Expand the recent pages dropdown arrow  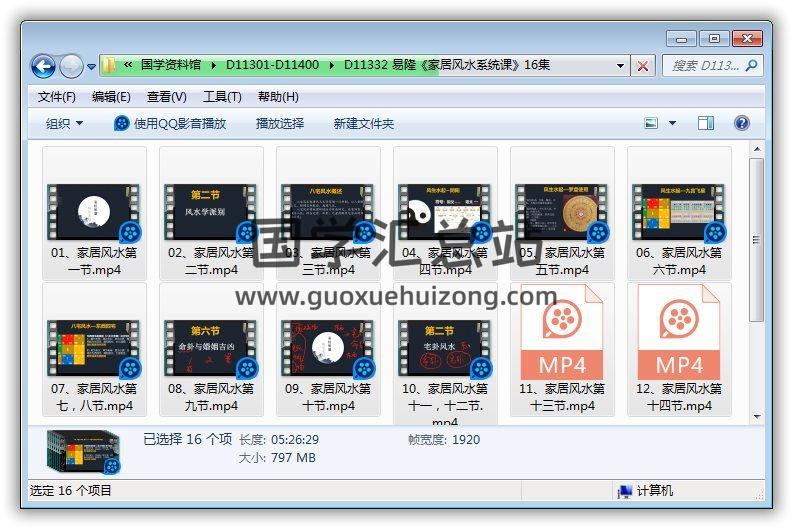[92, 67]
